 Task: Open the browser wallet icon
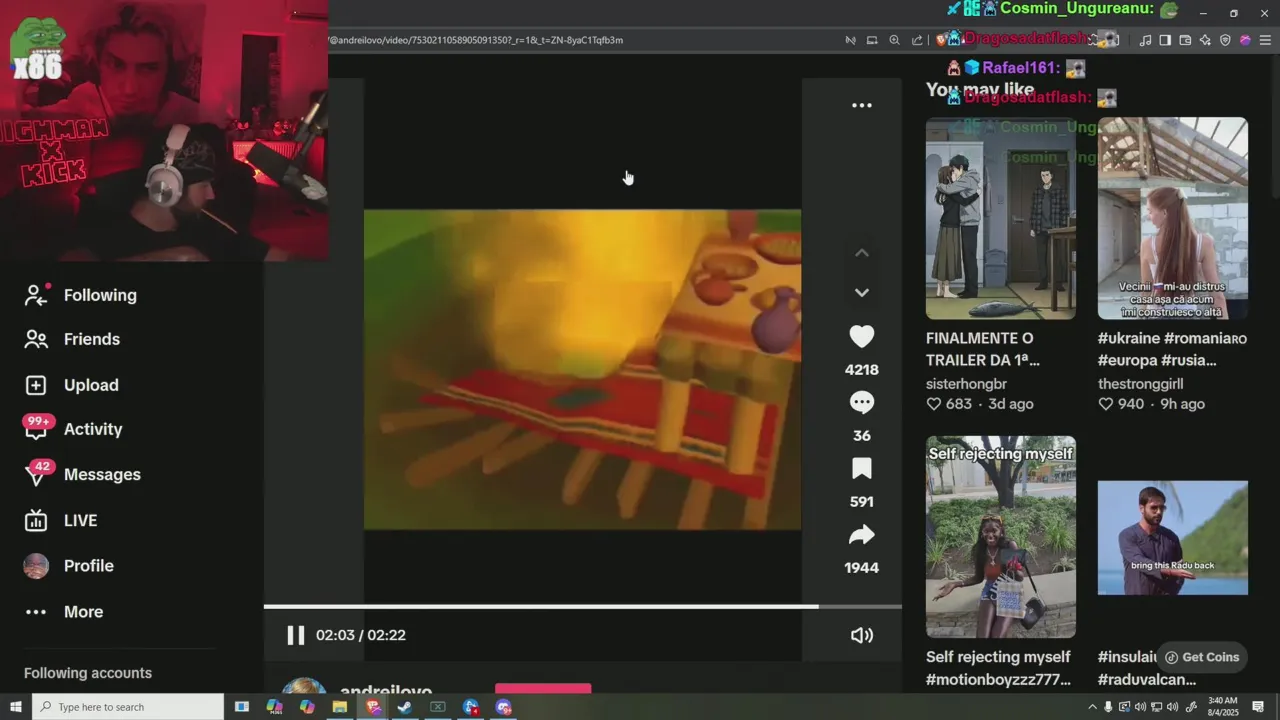pyautogui.click(x=1185, y=40)
